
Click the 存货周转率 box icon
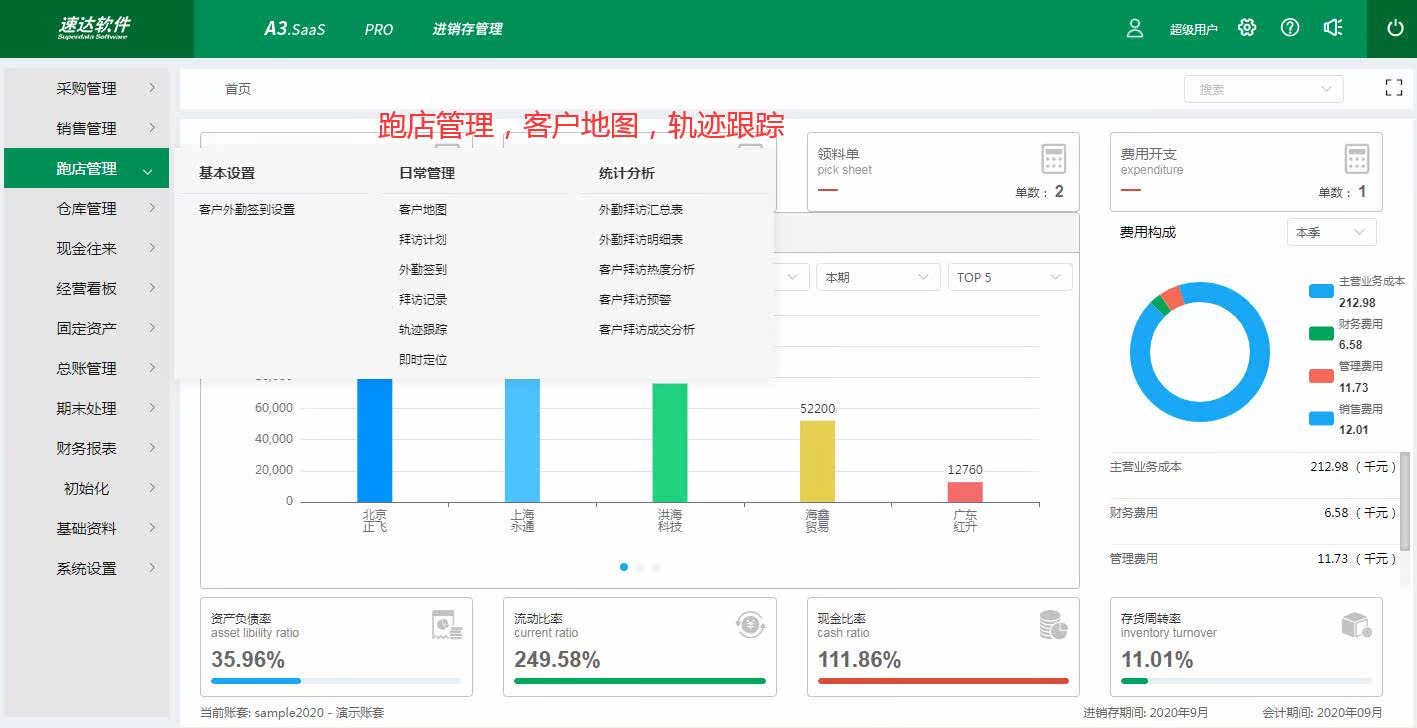click(1356, 626)
